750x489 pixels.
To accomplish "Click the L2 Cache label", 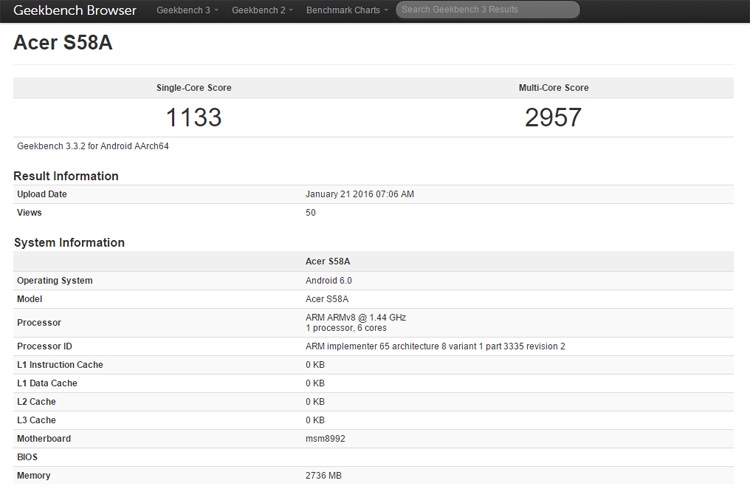I will pos(36,401).
